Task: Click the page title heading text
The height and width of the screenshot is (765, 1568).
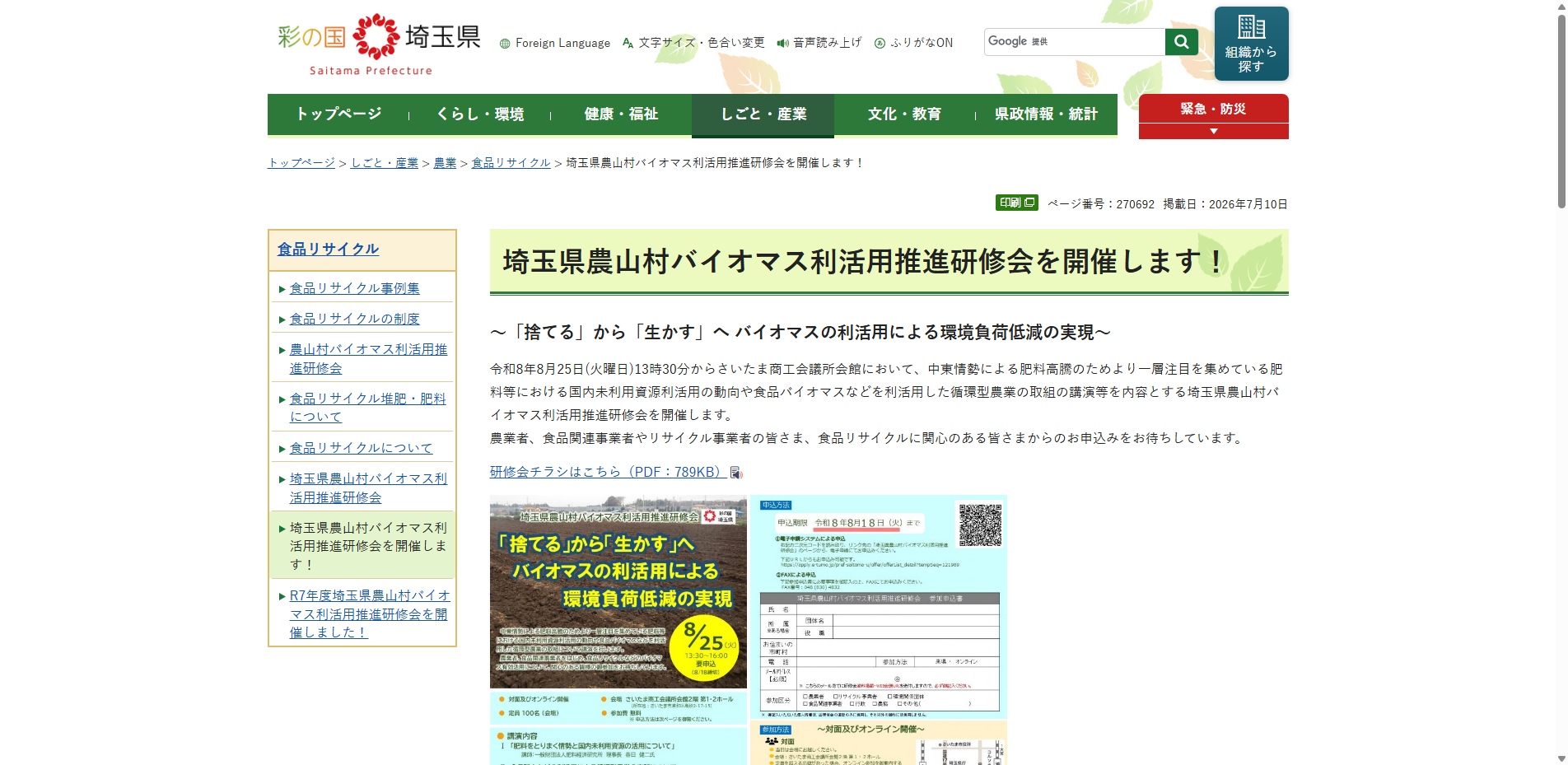Action: tap(863, 262)
